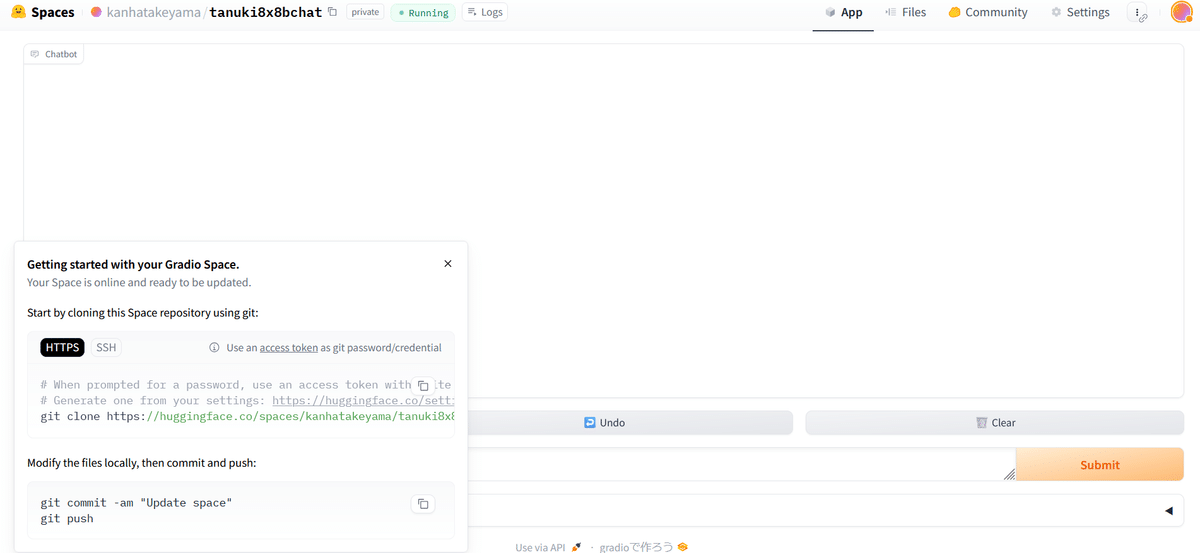Click the Undo arrow icon
The height and width of the screenshot is (553, 1200).
(x=590, y=423)
